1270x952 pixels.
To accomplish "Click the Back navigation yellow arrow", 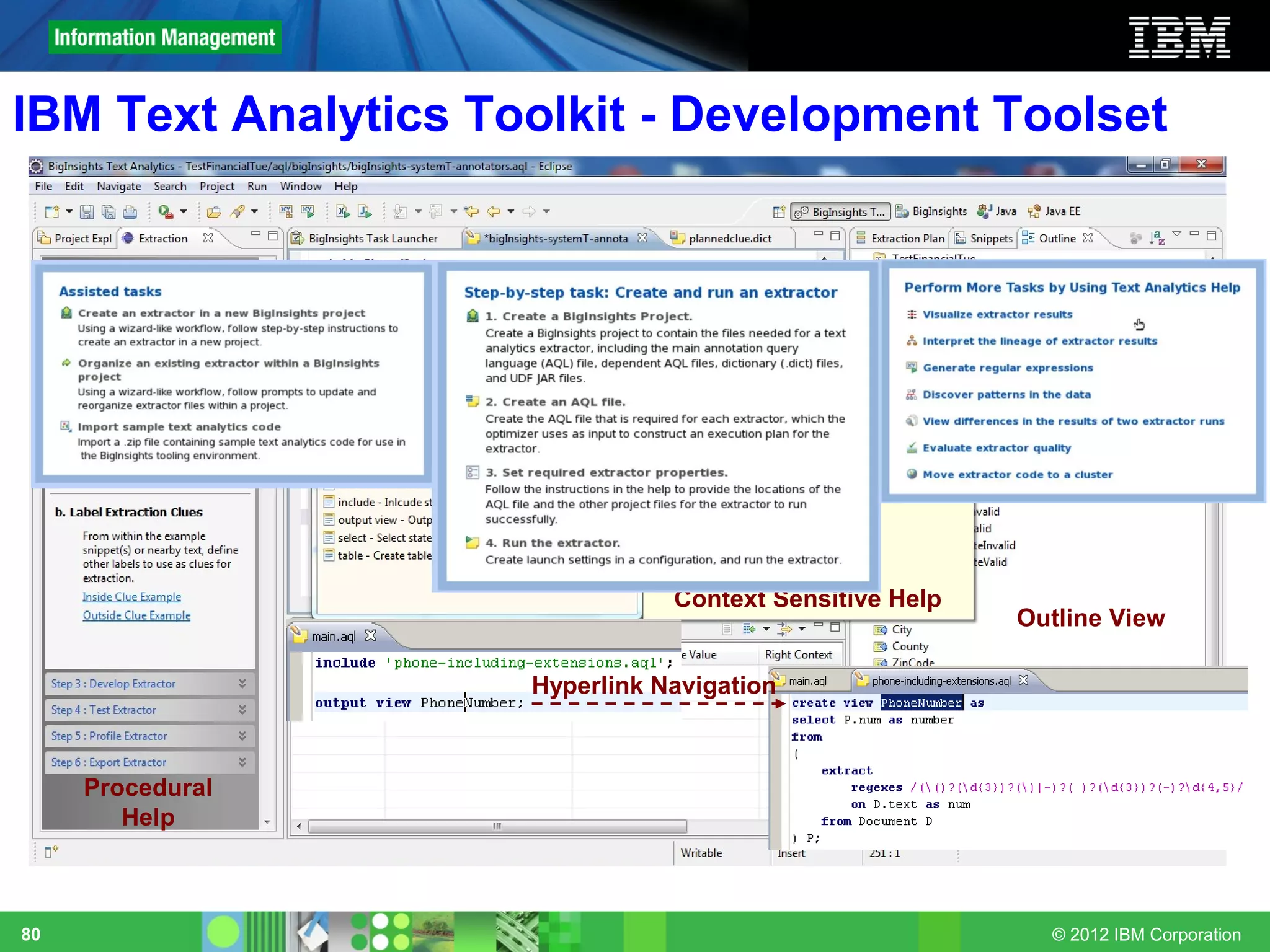I will click(494, 212).
